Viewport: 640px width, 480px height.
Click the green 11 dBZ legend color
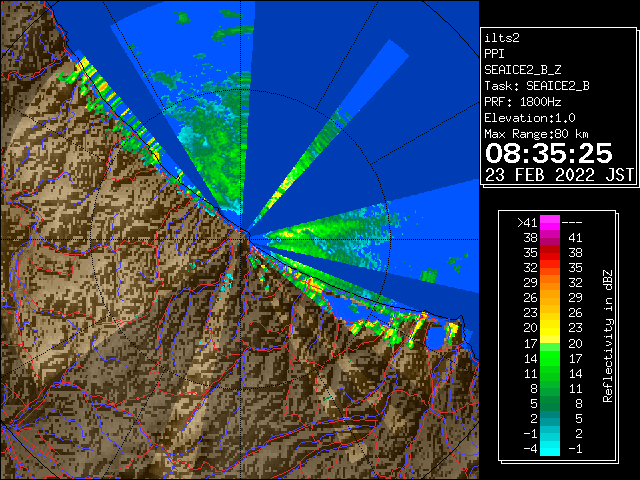[550, 373]
